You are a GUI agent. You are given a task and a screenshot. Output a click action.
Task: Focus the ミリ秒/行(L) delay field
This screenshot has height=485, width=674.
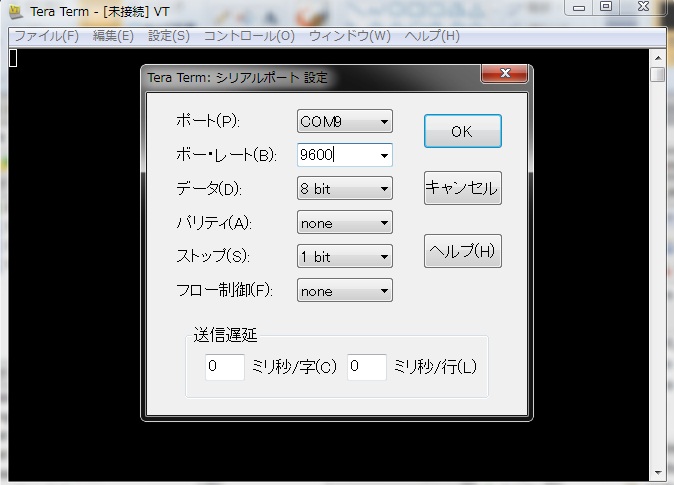(x=367, y=367)
